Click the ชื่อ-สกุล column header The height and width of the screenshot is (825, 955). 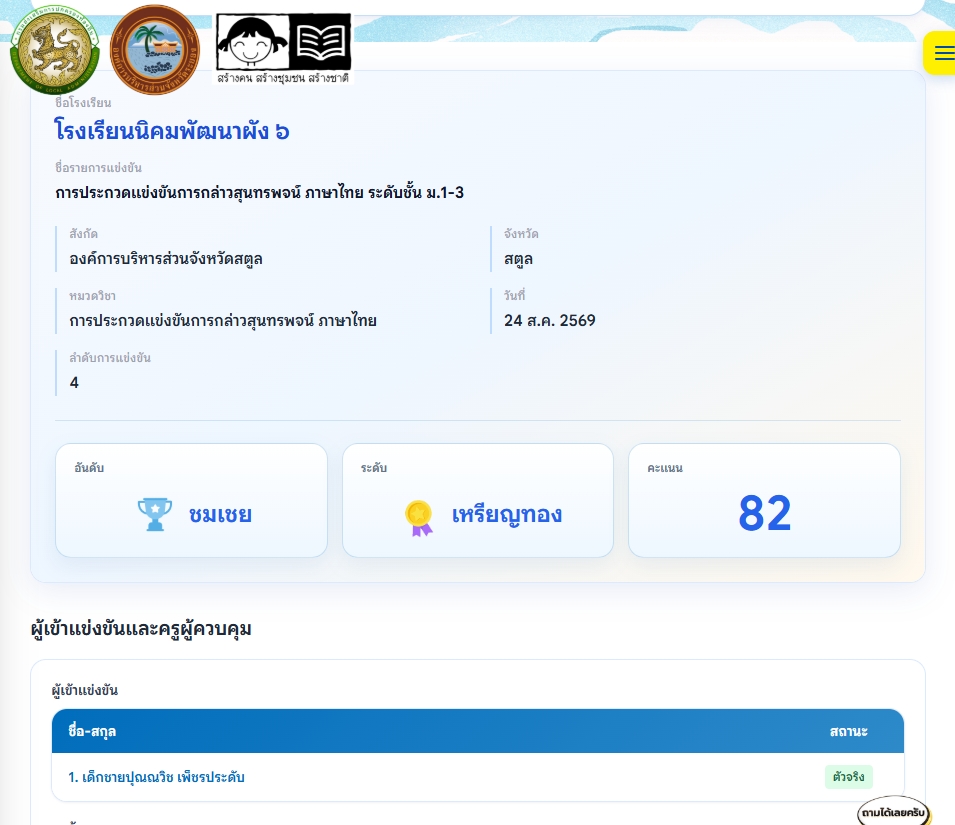92,731
